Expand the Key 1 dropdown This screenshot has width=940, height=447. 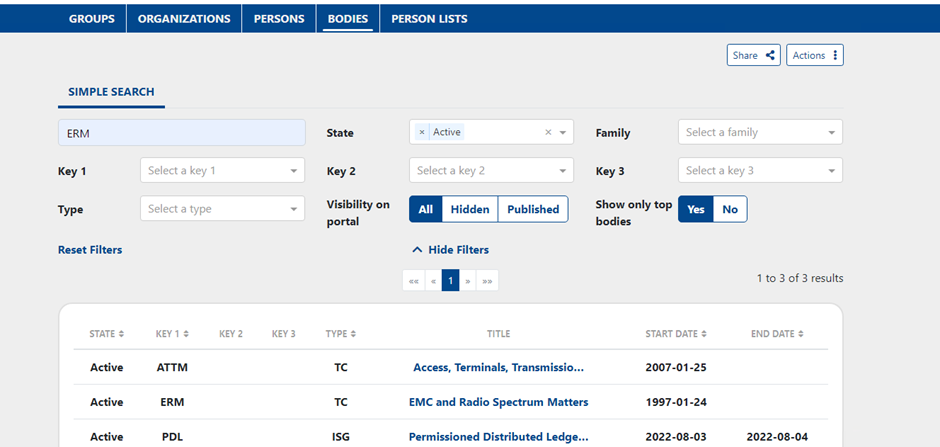click(222, 171)
